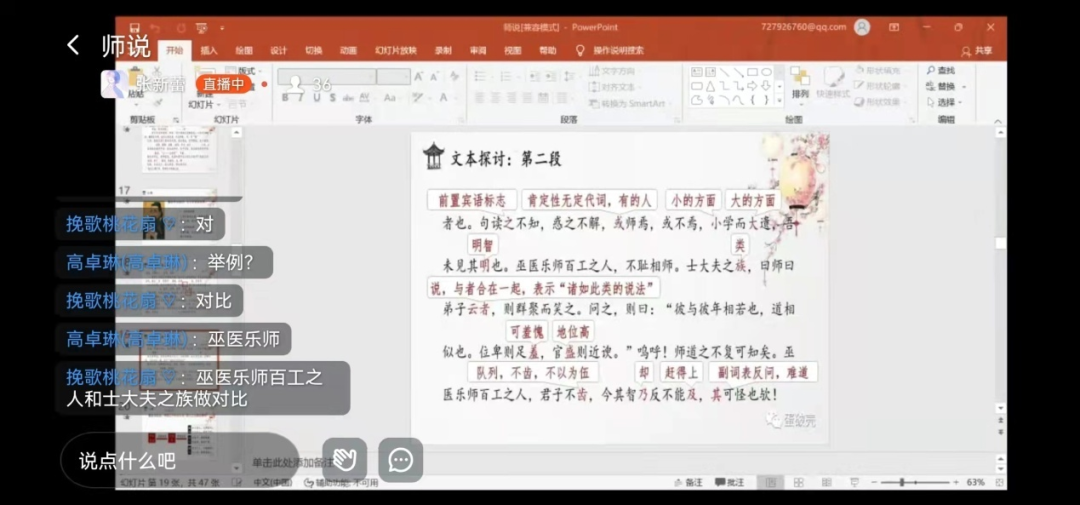1080x505 pixels.
Task: Click Undo in quick access toolbar
Action: coord(156,28)
